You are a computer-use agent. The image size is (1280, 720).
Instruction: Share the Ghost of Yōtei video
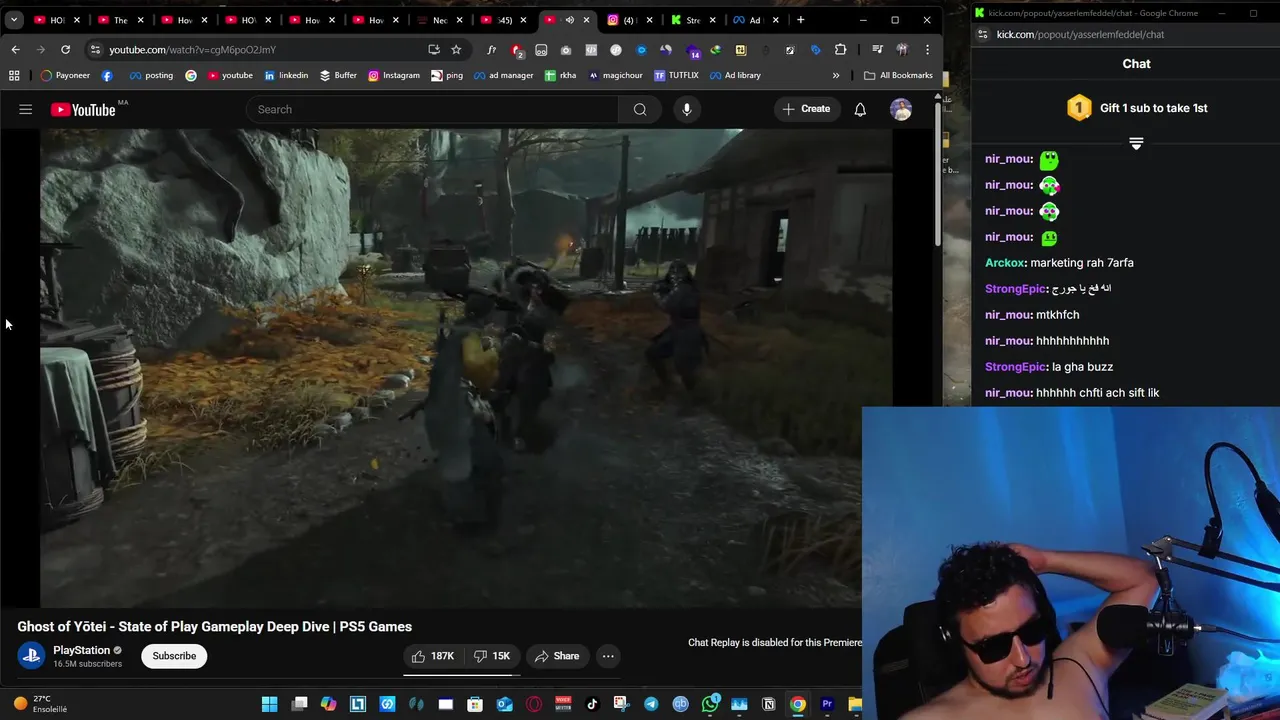tap(557, 656)
